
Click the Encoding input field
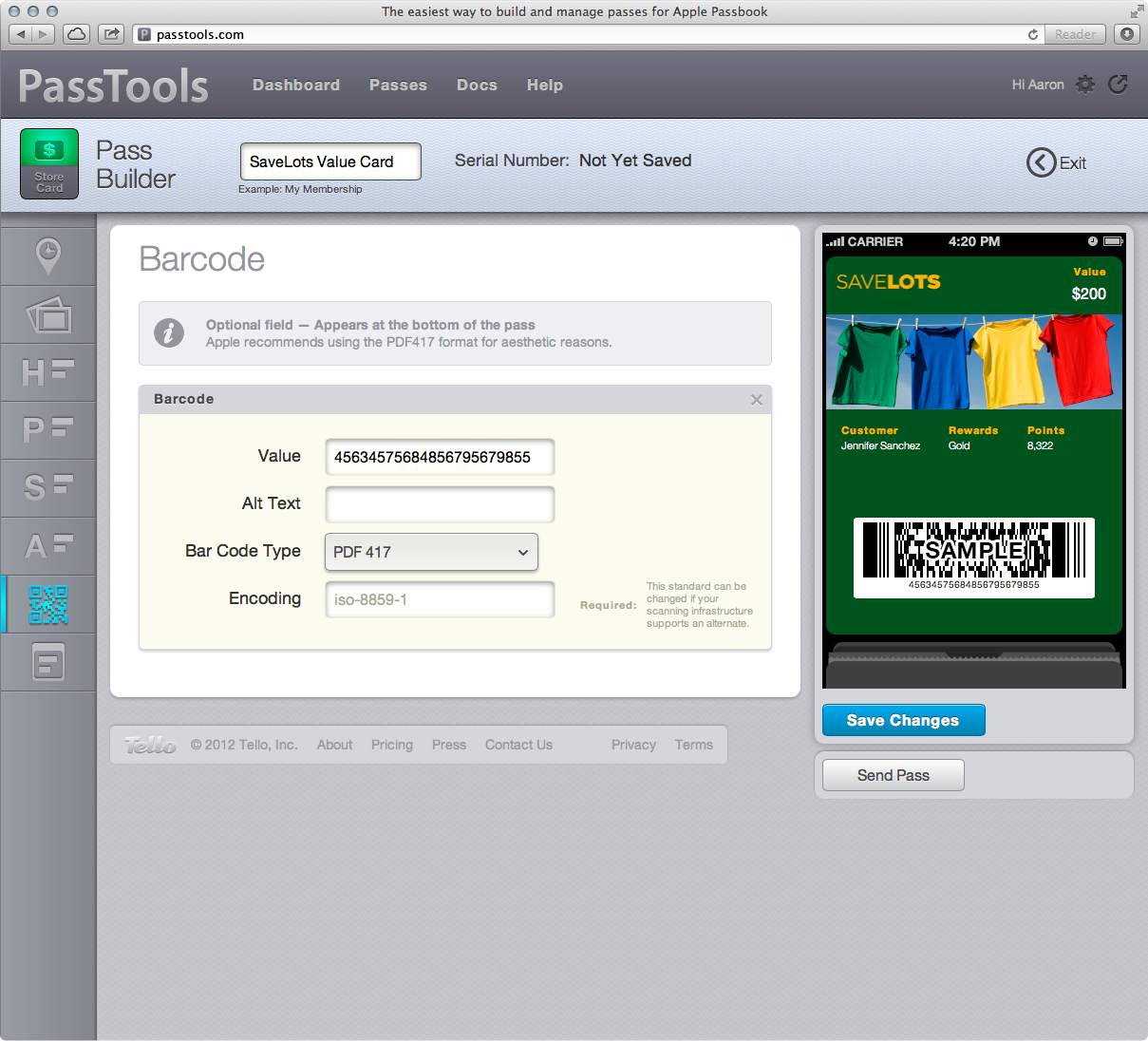point(440,599)
